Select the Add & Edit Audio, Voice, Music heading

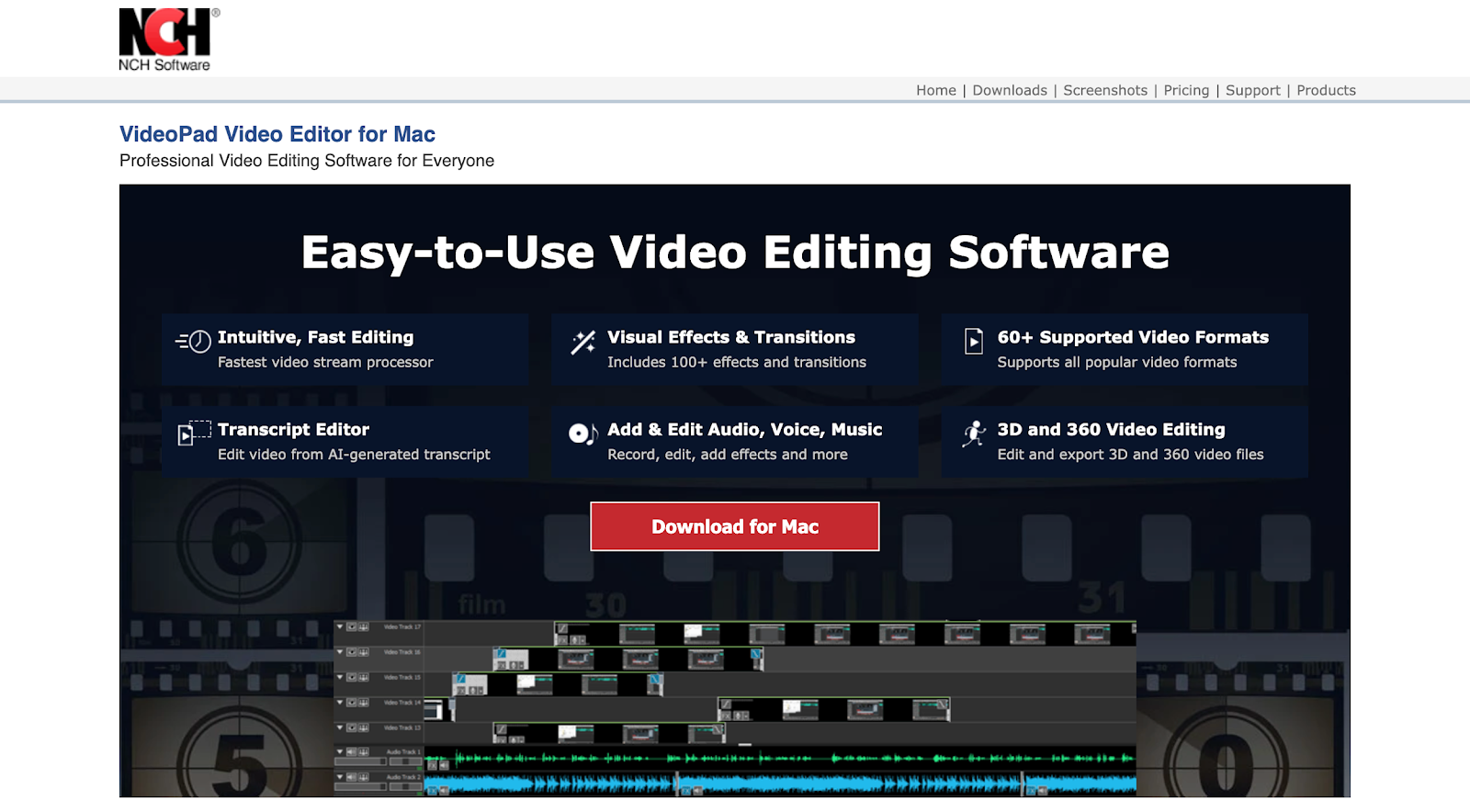point(745,429)
